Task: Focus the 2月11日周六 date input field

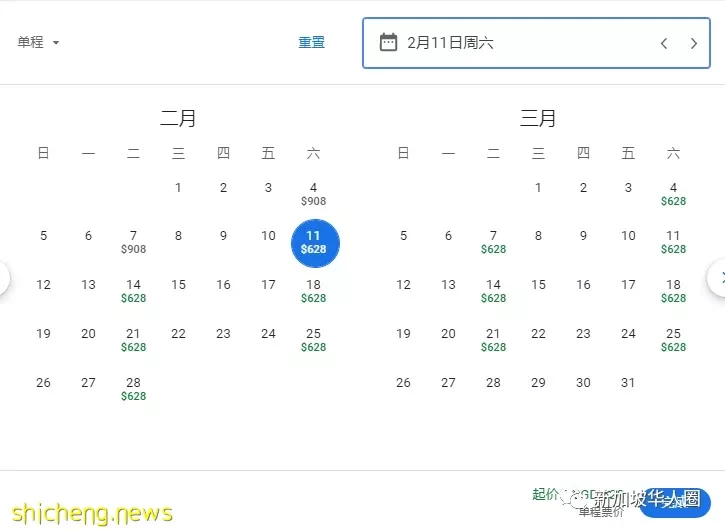Action: click(536, 43)
